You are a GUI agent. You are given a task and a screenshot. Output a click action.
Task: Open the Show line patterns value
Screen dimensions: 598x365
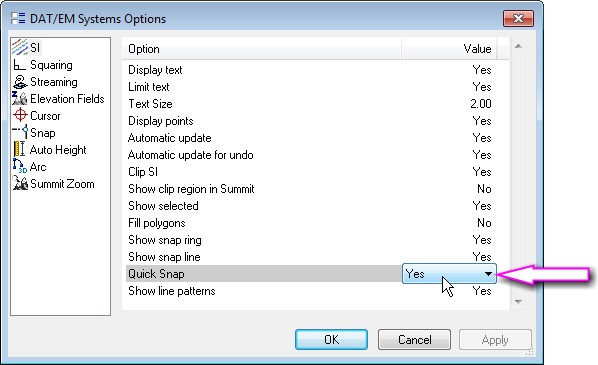(x=482, y=291)
